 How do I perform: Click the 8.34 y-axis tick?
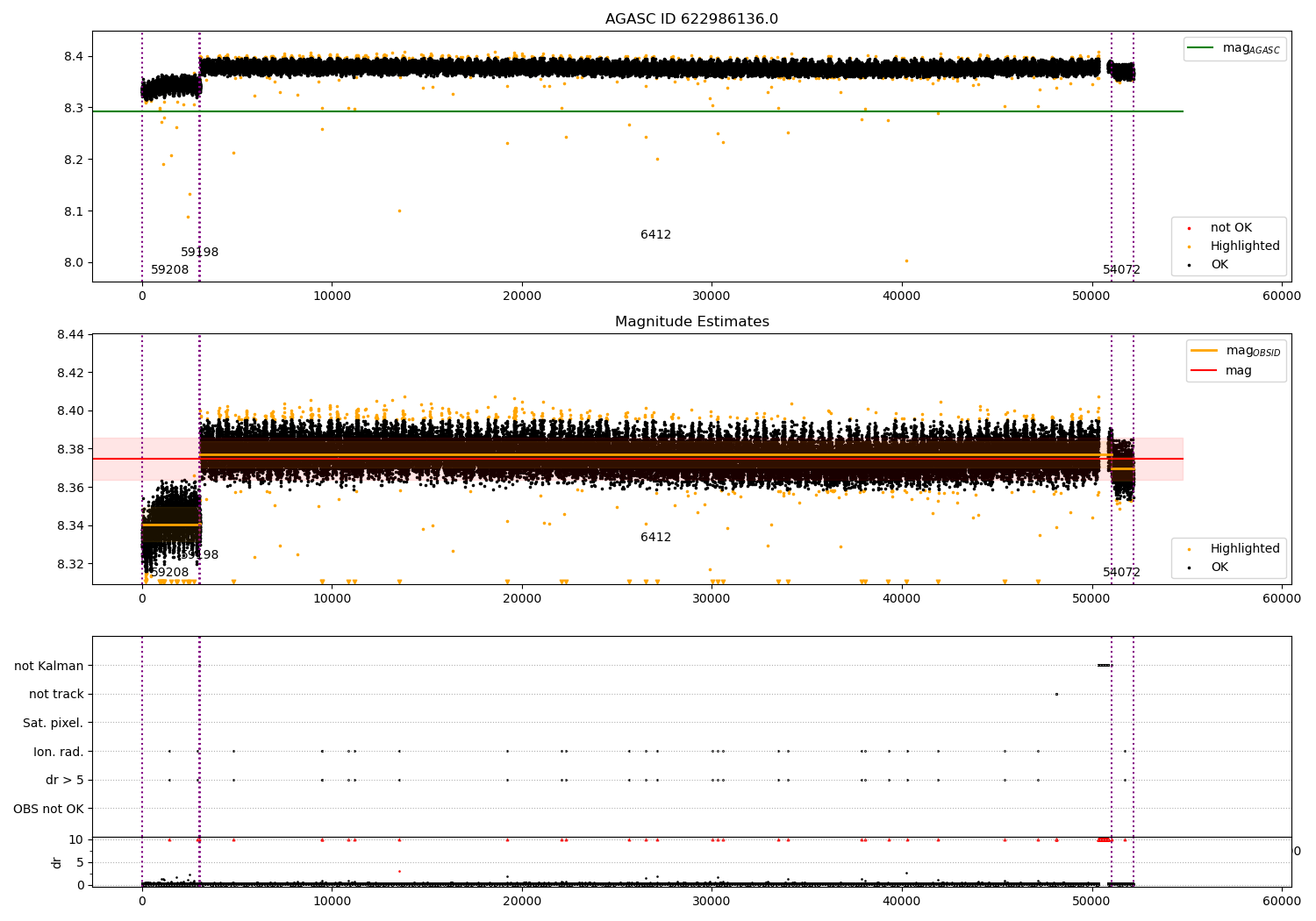[x=69, y=525]
